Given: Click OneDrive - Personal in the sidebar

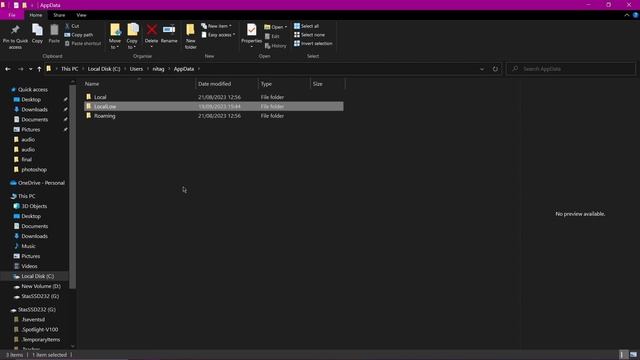Looking at the screenshot, I should click(41, 183).
